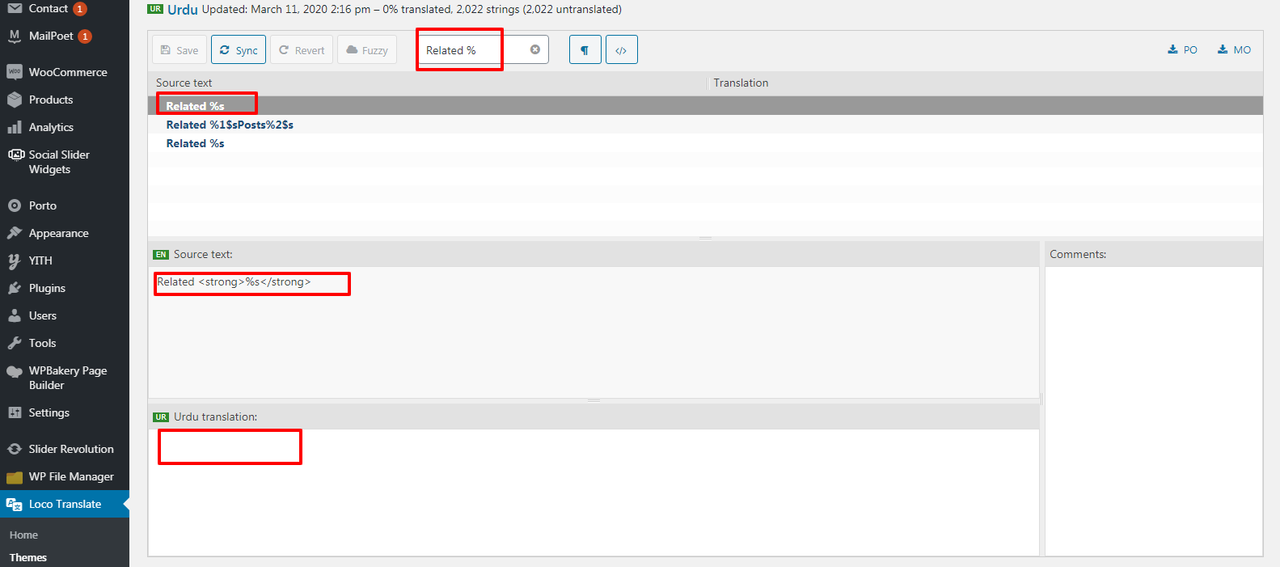Go to Loco Translate Home submenu

(24, 535)
